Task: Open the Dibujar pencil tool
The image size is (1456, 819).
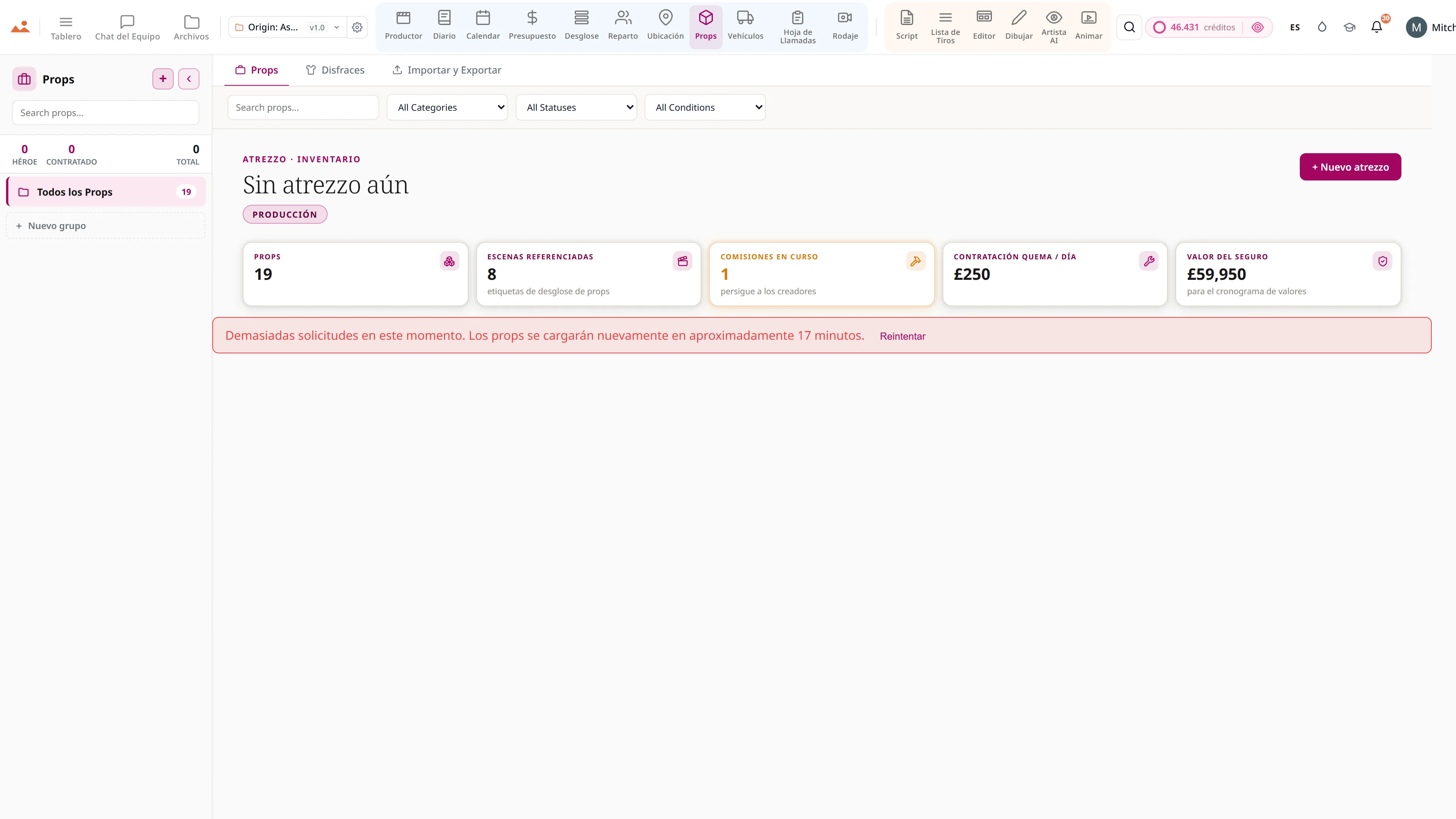Action: coord(1018,27)
